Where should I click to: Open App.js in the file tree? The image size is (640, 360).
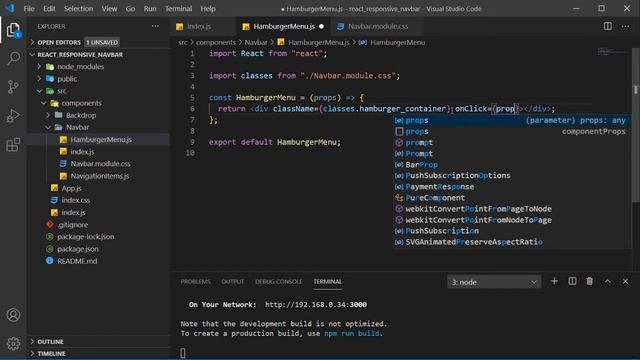pyautogui.click(x=98, y=188)
